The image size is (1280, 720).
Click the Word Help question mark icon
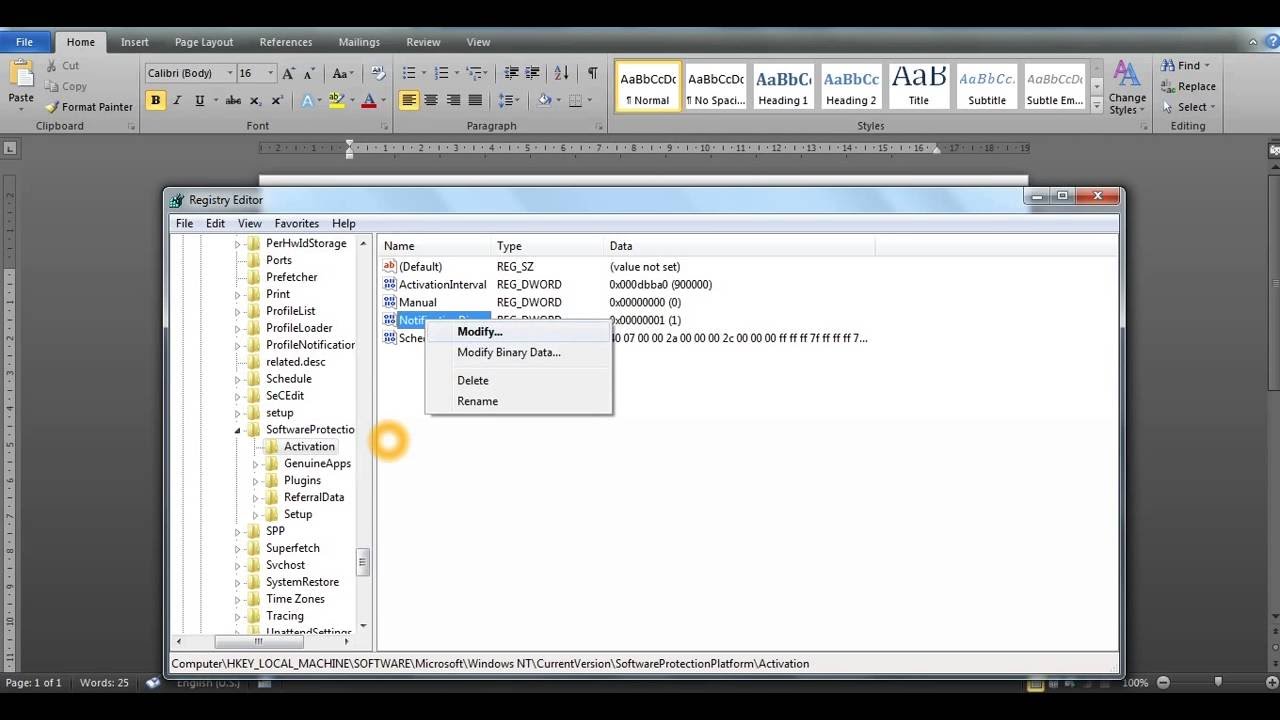coord(1270,42)
